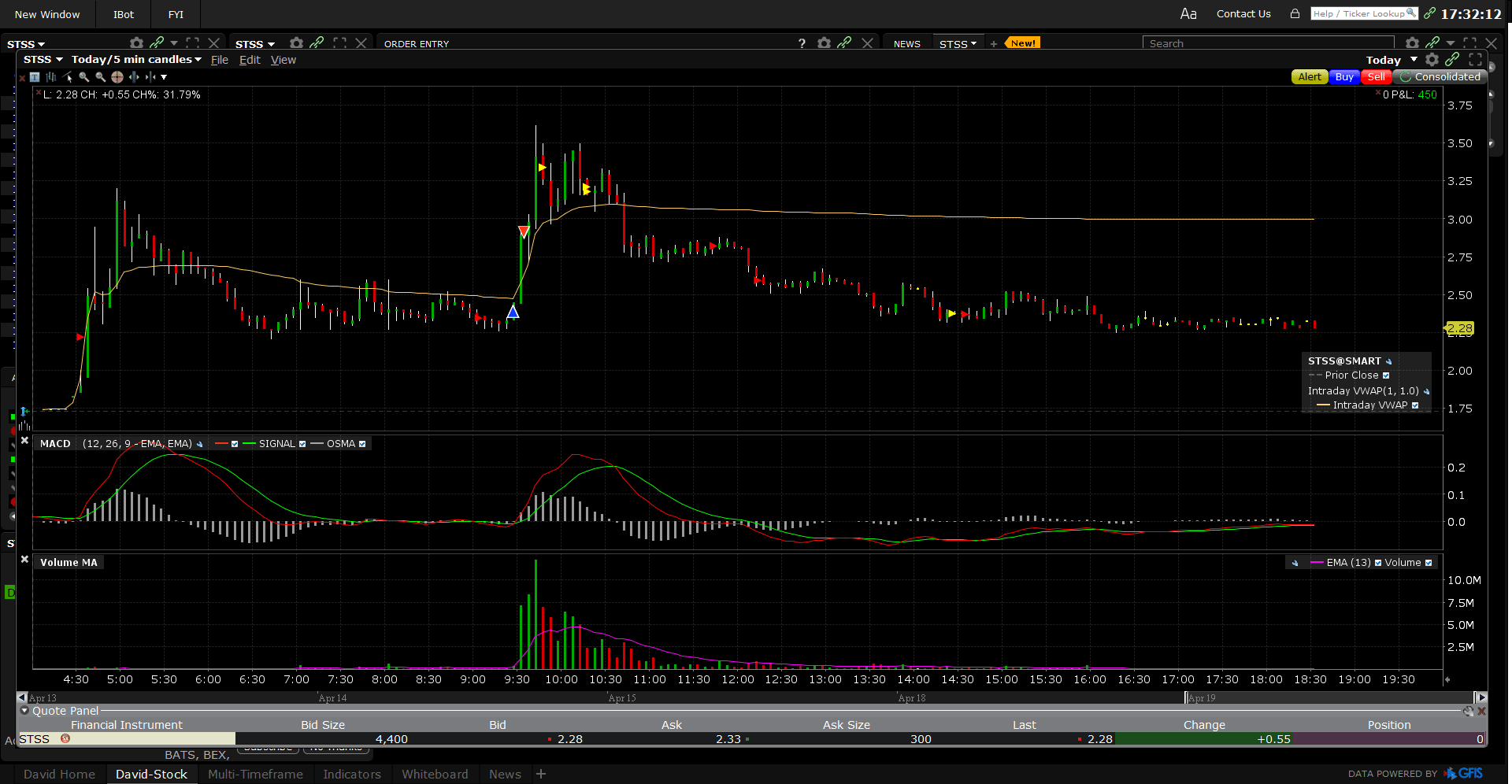This screenshot has height=784, width=1512.
Task: Switch to the Multi-Timeframe tab
Action: click(x=255, y=775)
